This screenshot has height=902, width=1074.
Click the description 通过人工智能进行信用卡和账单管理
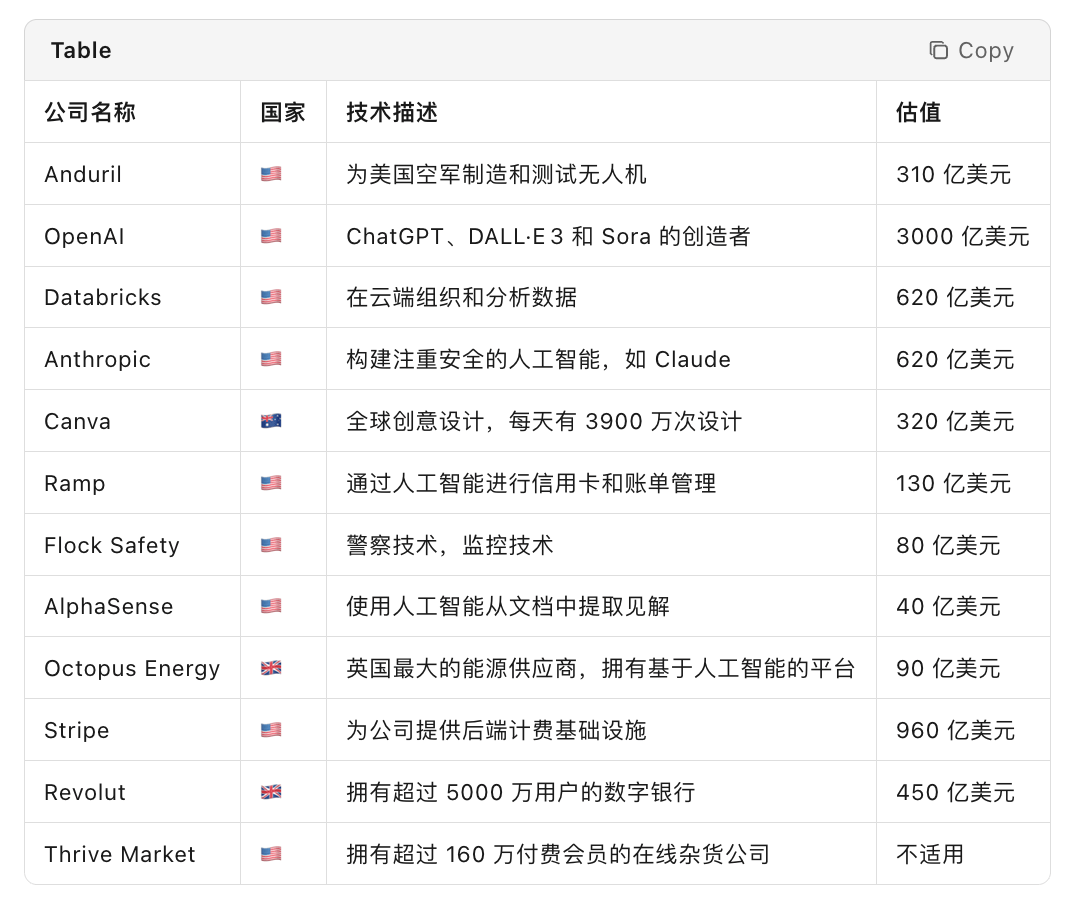(x=531, y=483)
